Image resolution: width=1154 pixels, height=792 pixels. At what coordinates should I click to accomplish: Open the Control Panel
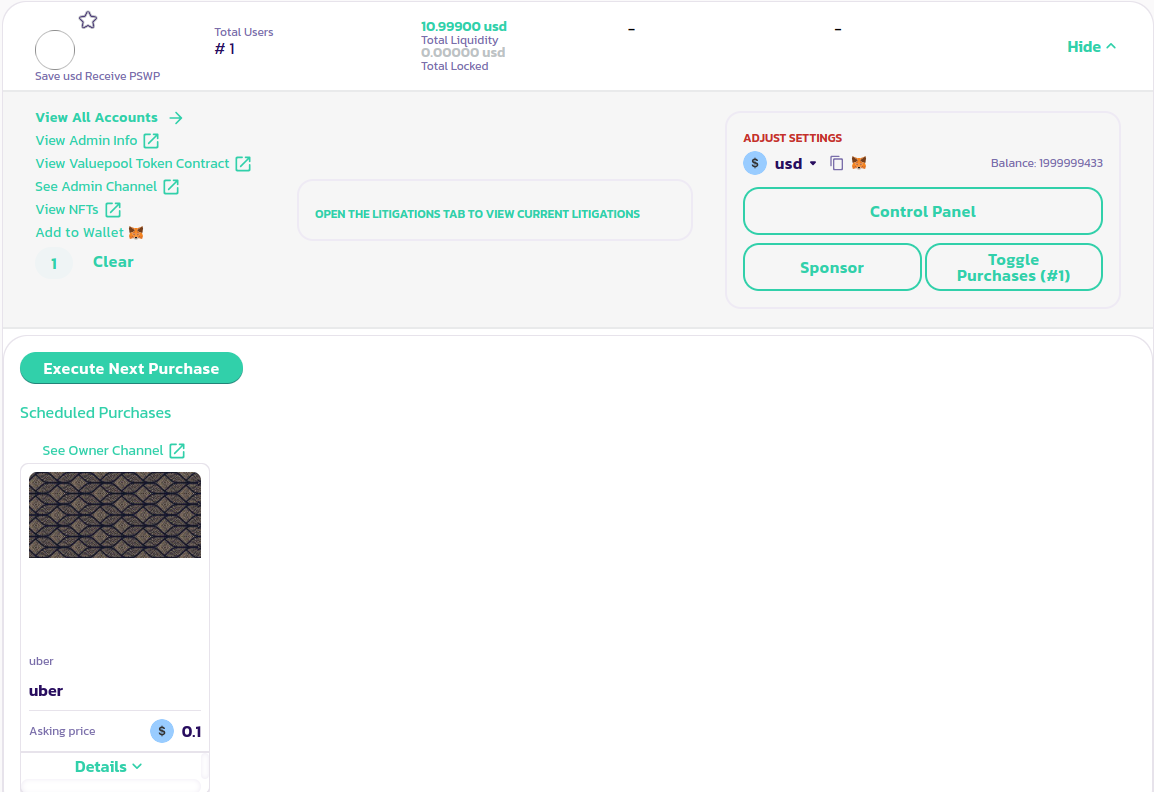pyautogui.click(x=922, y=212)
